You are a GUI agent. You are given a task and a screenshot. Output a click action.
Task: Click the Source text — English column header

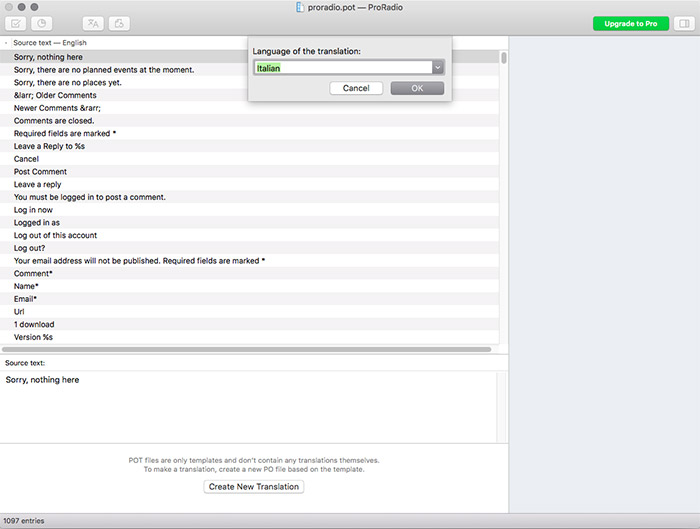click(48, 44)
